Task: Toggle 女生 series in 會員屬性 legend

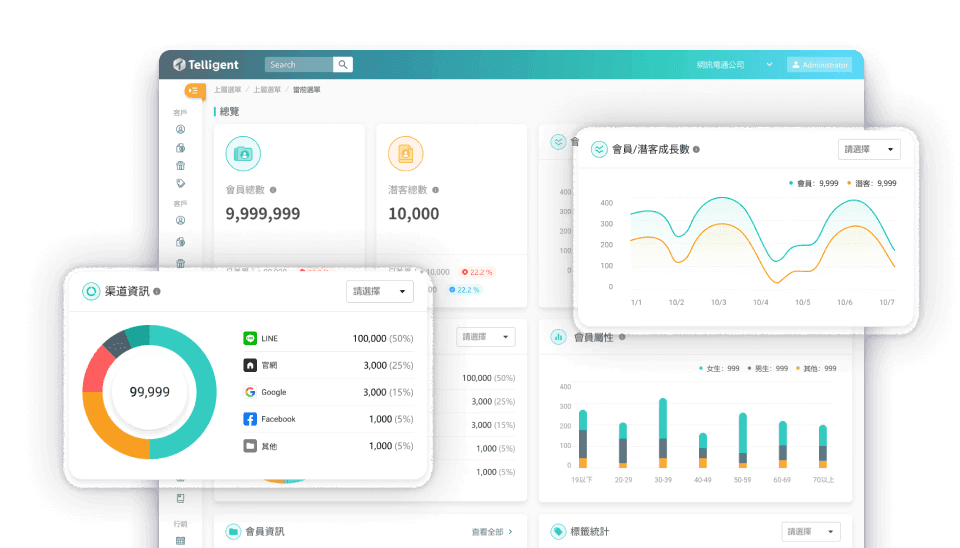Action: coord(719,369)
